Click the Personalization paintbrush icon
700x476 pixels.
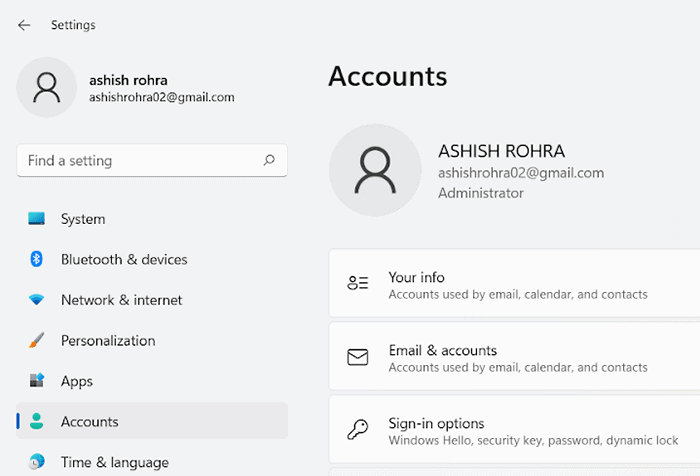click(x=37, y=340)
